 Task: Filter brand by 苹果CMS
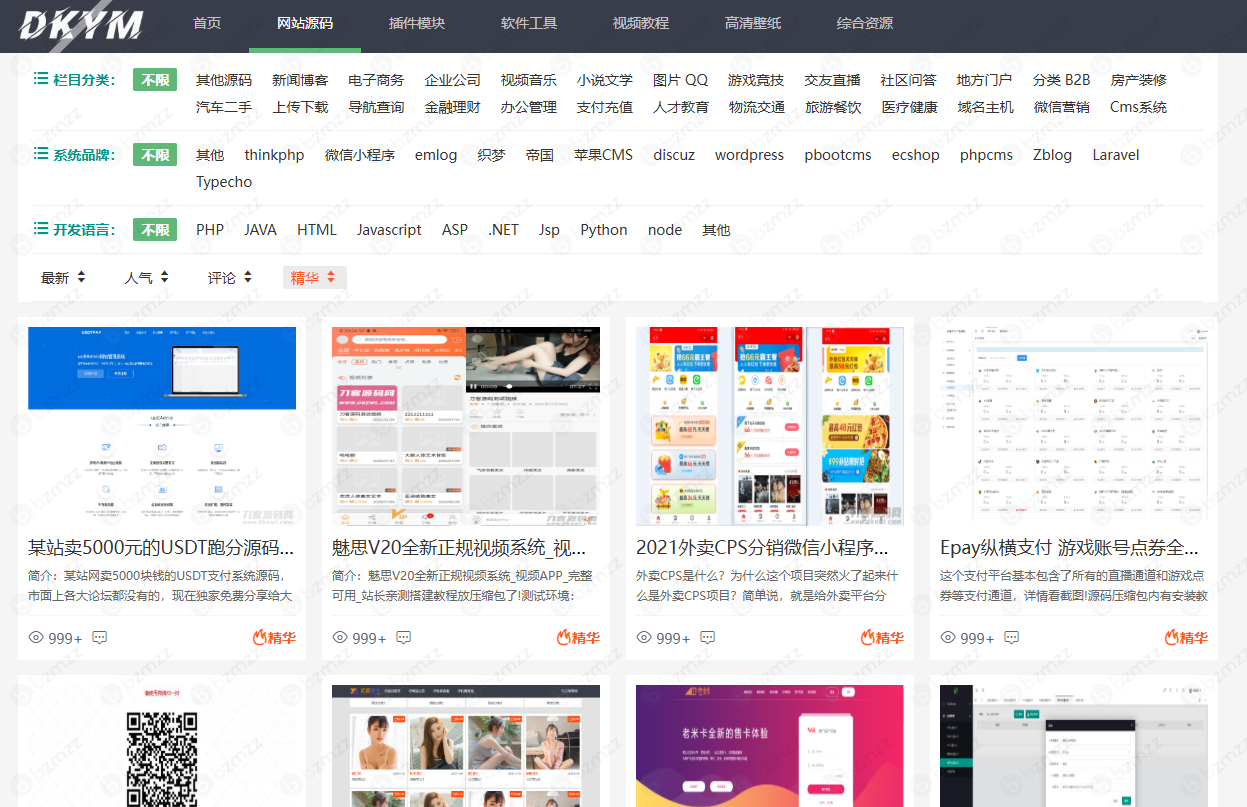point(603,155)
